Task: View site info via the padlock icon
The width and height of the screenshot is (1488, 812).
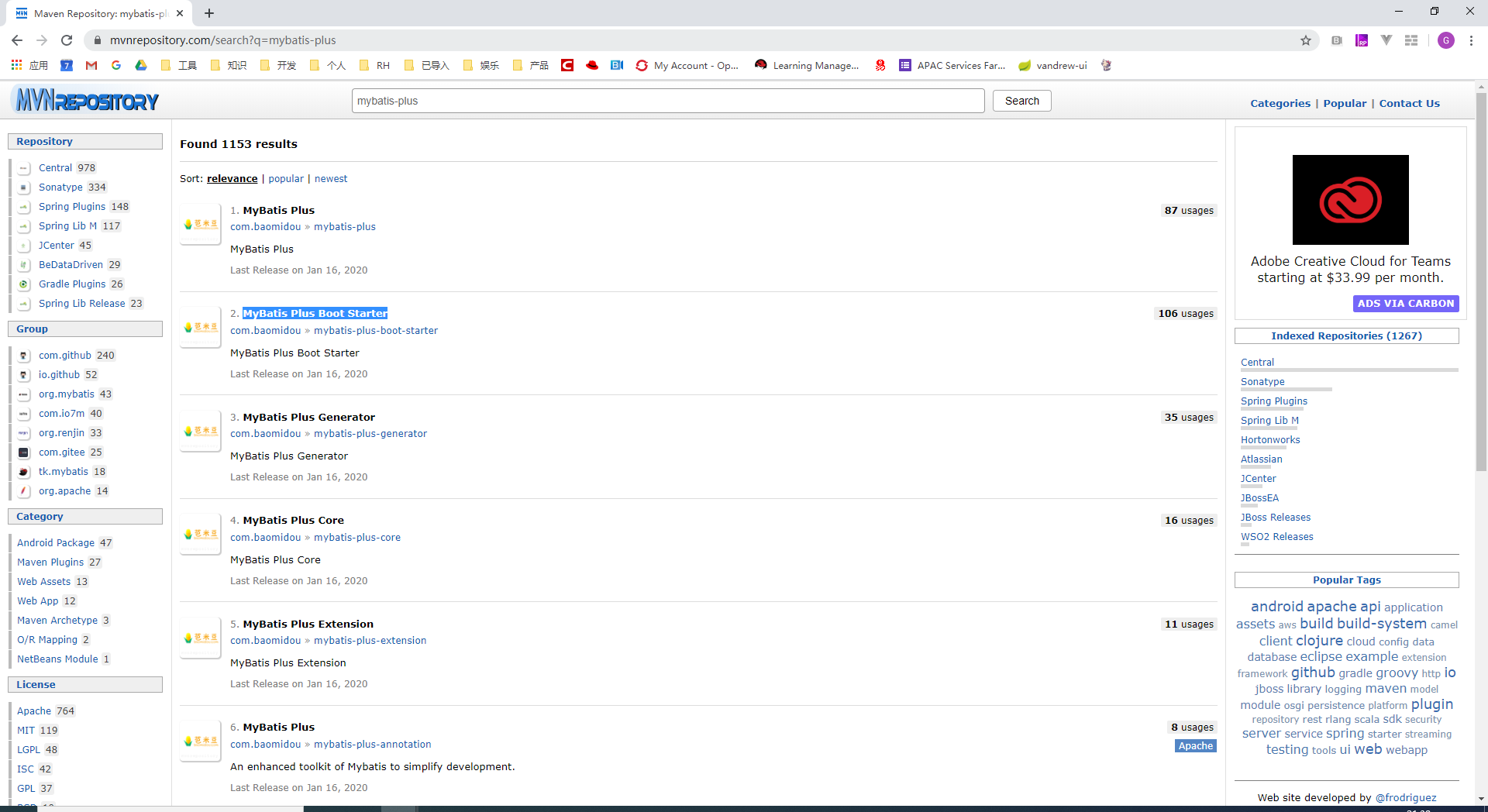Action: click(97, 40)
